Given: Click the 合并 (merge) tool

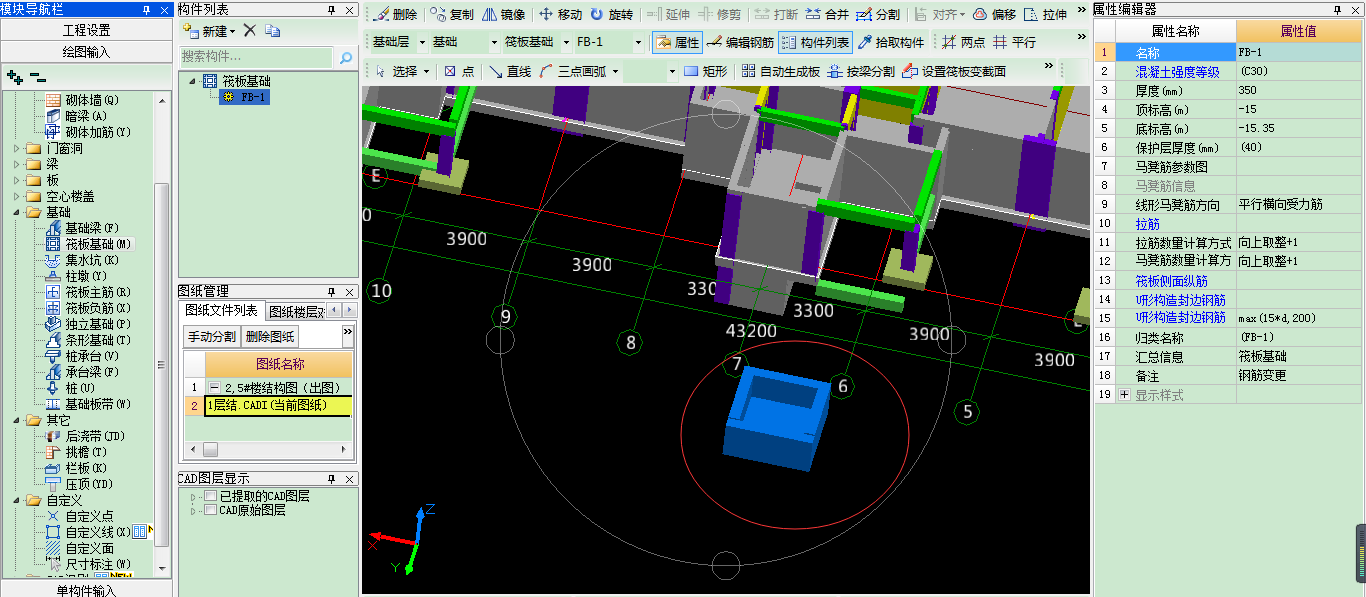Looking at the screenshot, I should click(x=827, y=15).
